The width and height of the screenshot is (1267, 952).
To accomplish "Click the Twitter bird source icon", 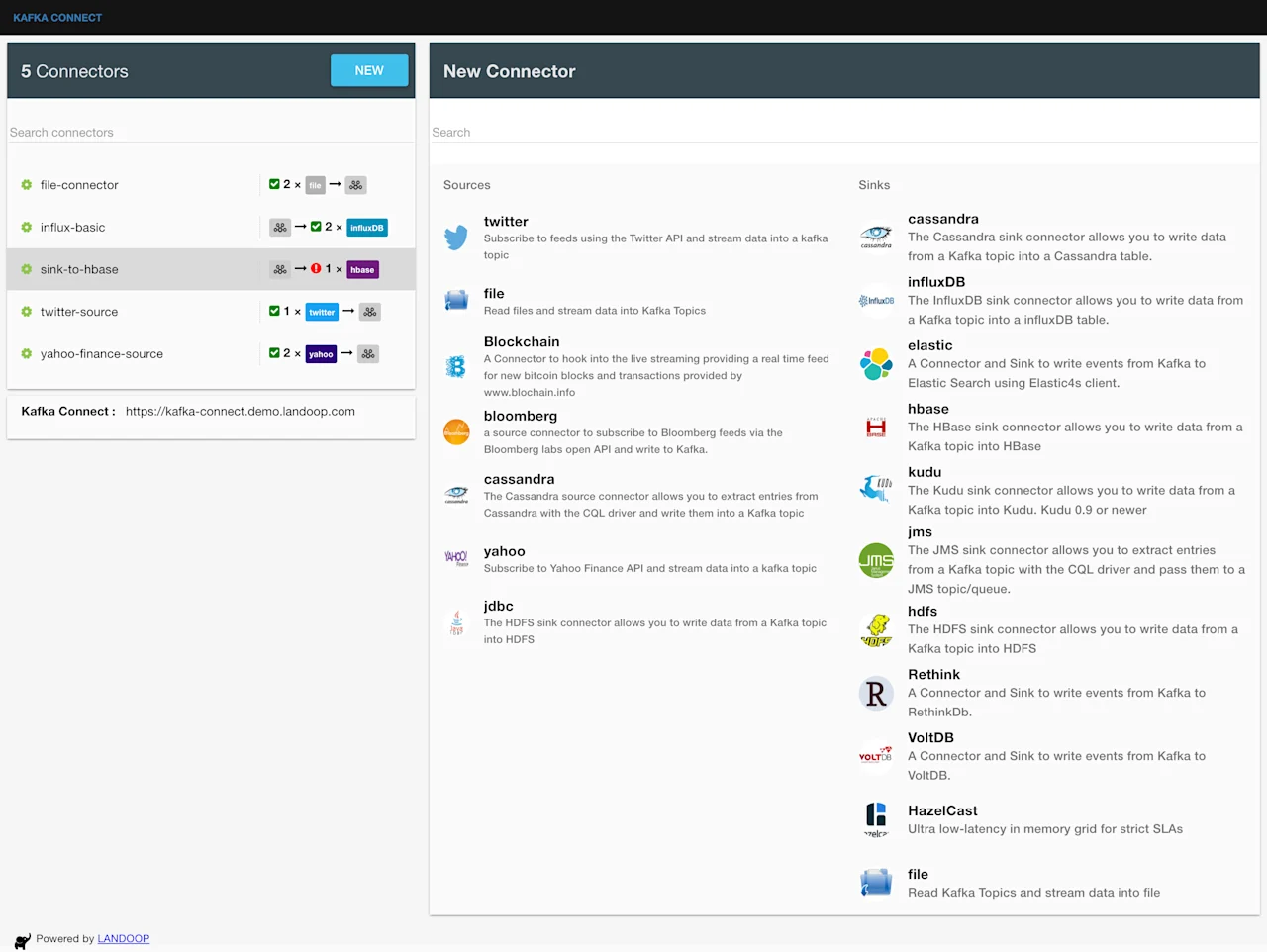I will click(456, 238).
